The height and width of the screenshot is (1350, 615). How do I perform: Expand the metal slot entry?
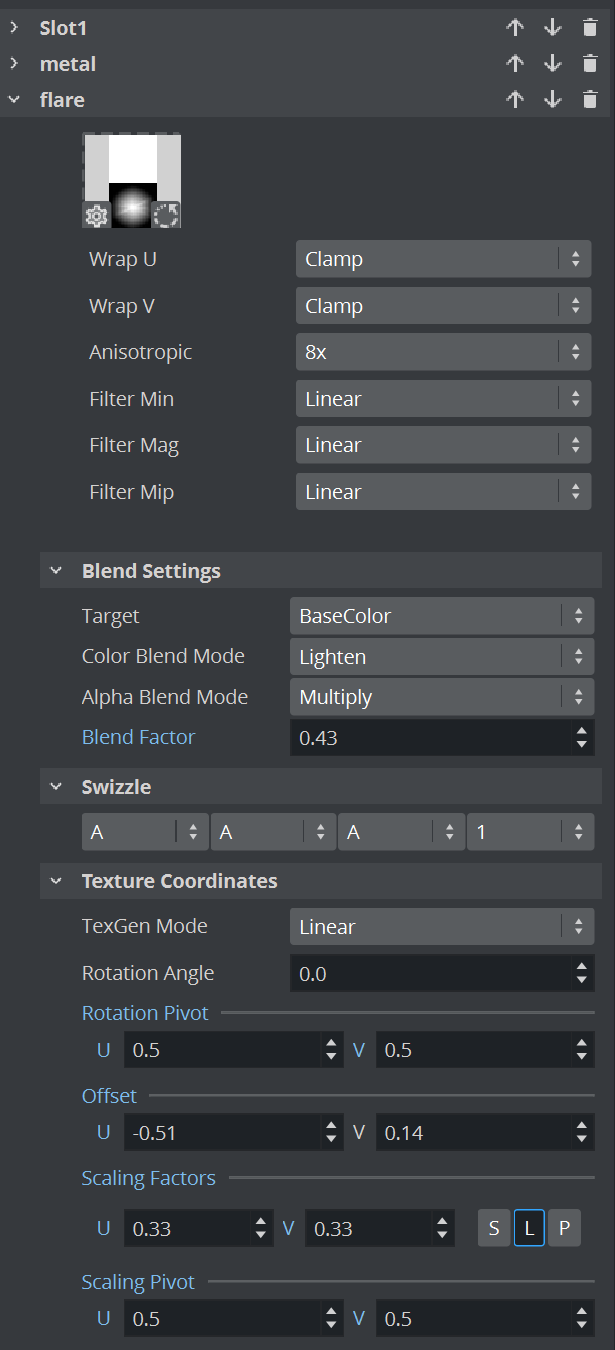click(14, 63)
